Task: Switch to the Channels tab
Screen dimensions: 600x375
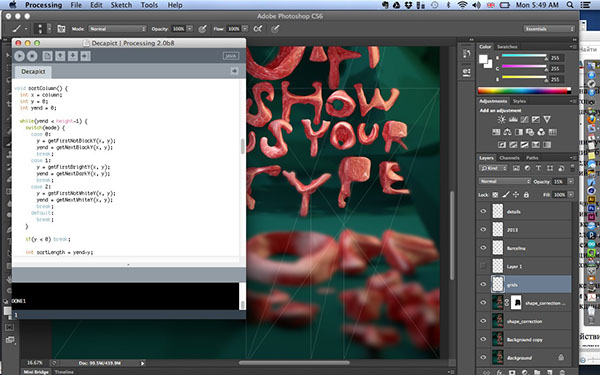Action: 509,158
